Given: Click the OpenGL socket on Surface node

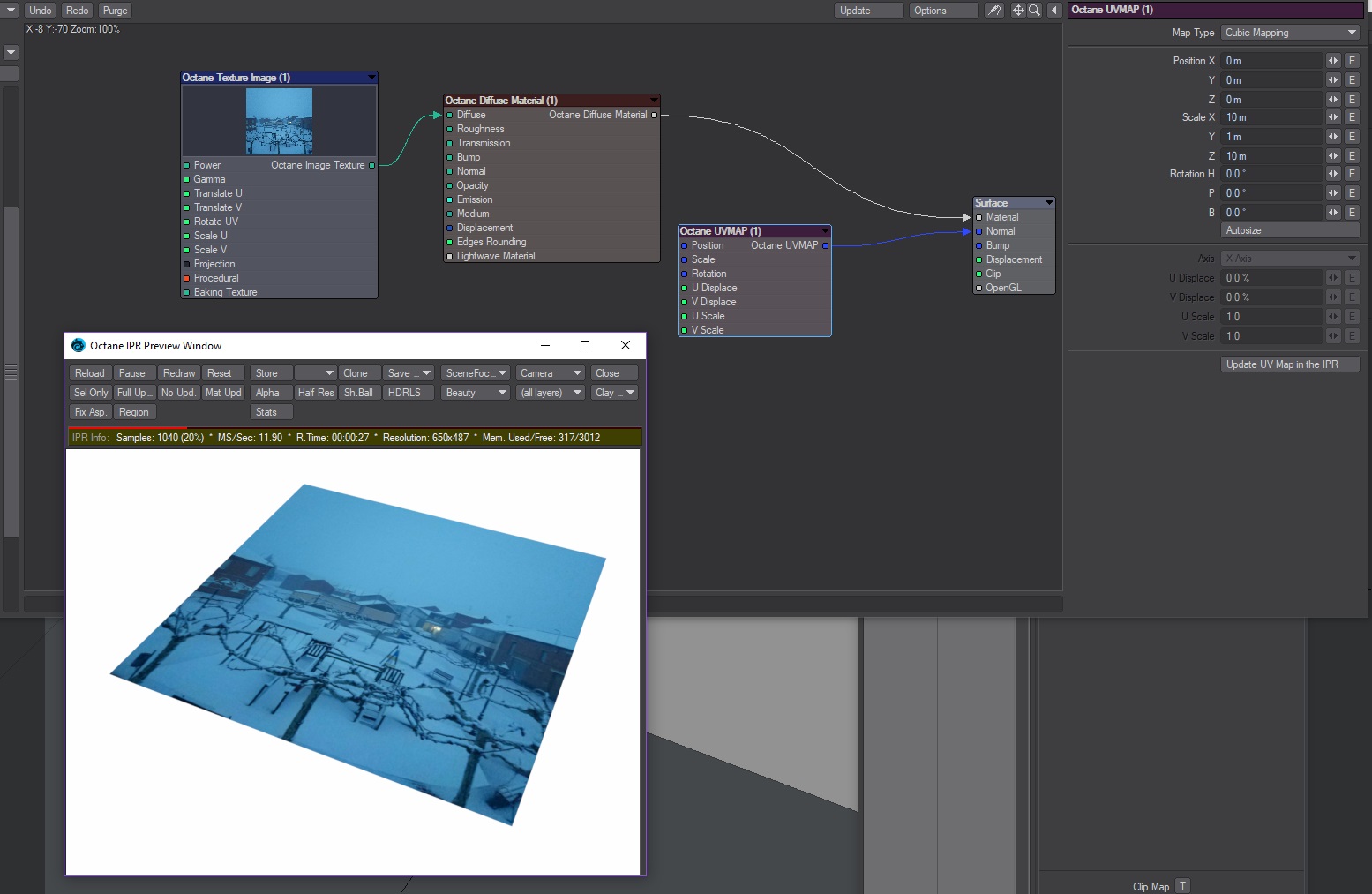Looking at the screenshot, I should 978,288.
